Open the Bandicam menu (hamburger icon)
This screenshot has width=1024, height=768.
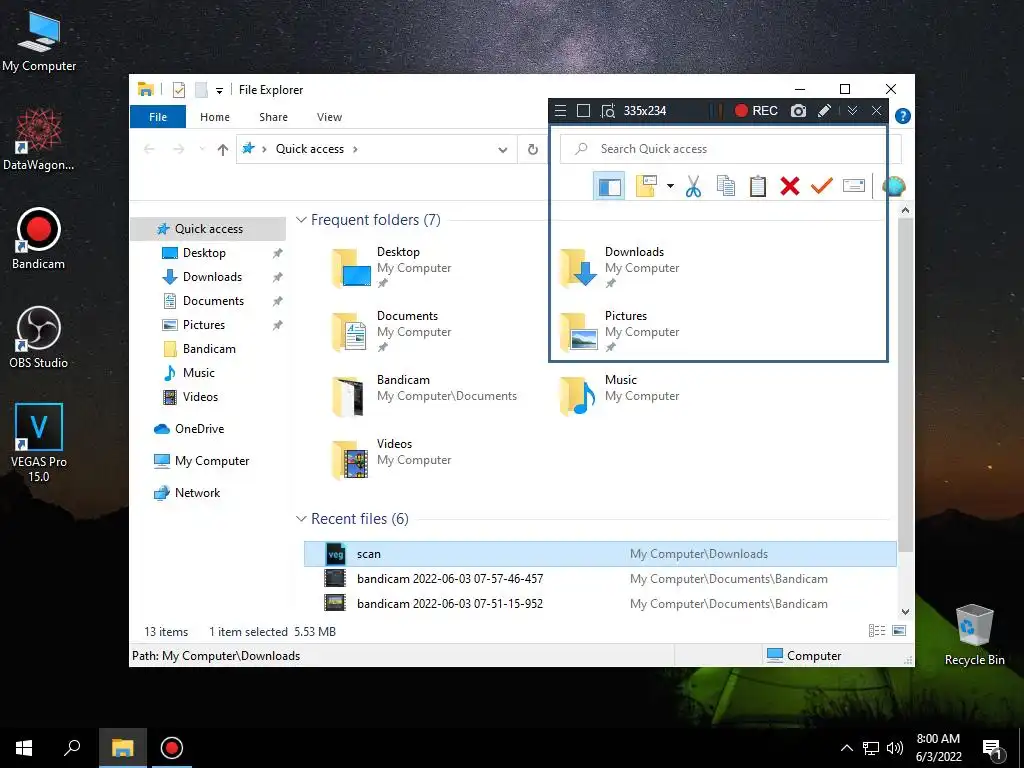pos(560,111)
